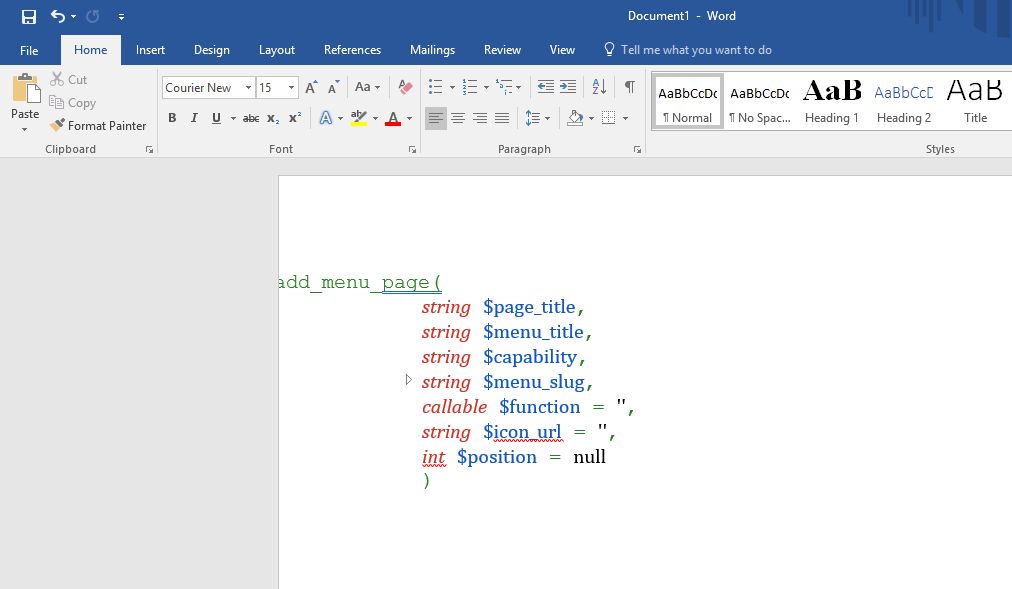This screenshot has width=1012, height=589.
Task: Start a numbered list
Action: [x=470, y=87]
